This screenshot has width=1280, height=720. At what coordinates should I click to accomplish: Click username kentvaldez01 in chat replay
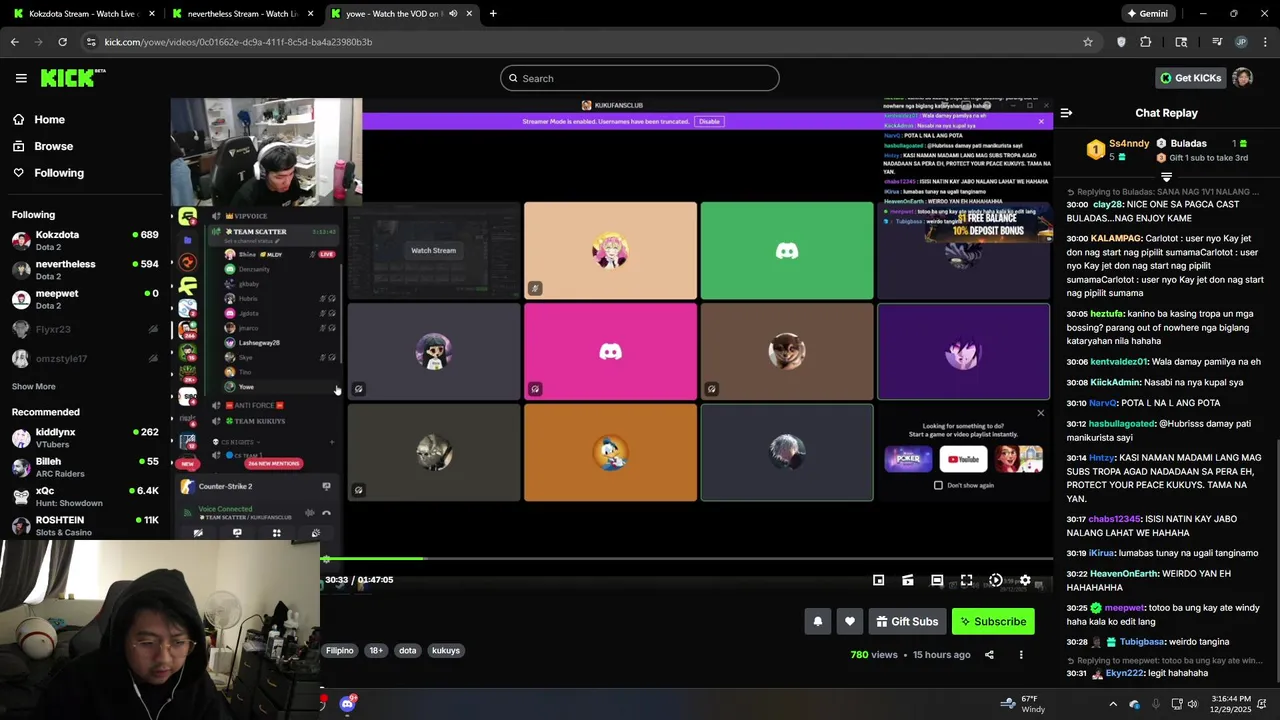(1120, 362)
